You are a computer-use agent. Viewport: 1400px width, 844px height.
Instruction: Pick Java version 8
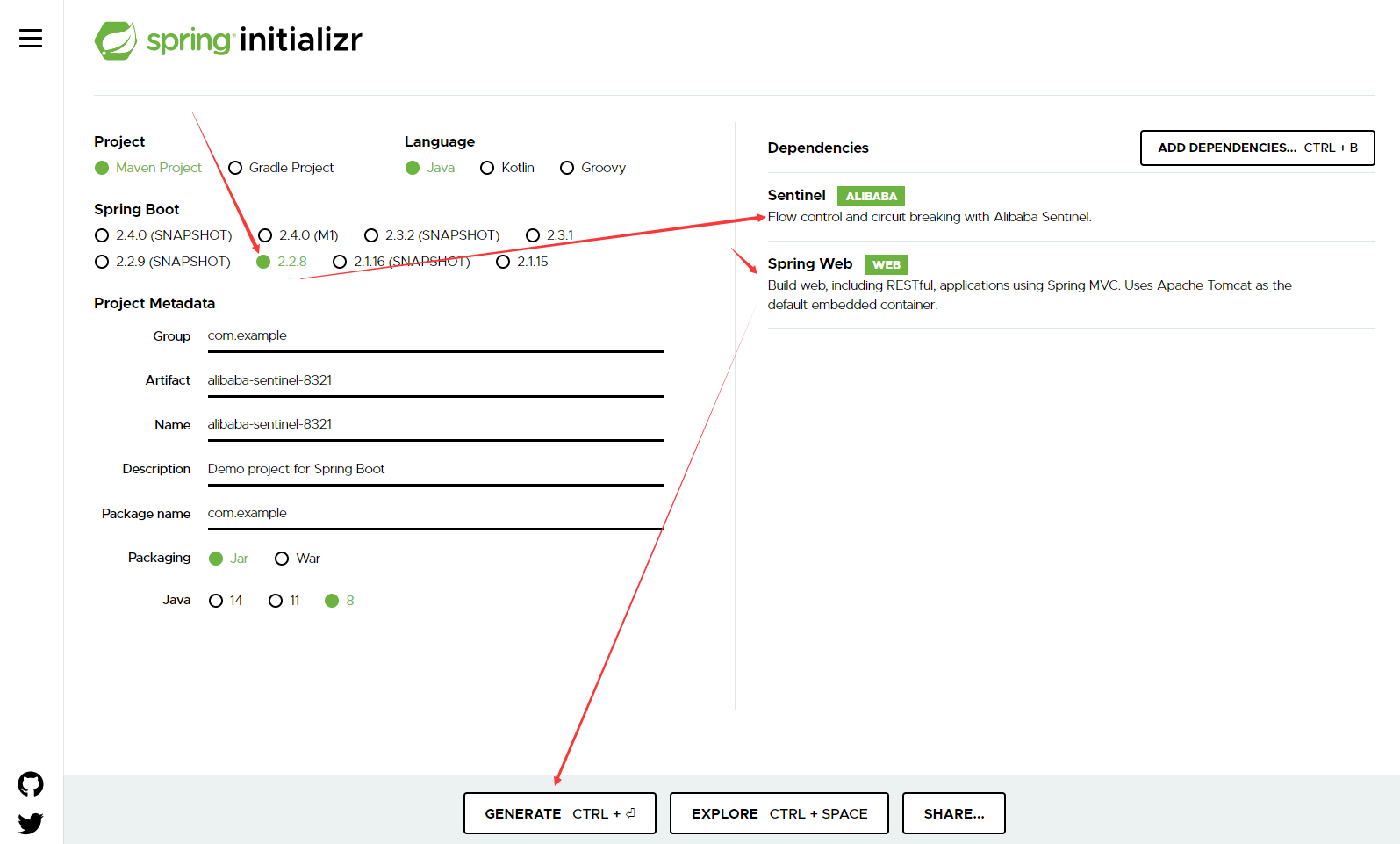[x=340, y=601]
